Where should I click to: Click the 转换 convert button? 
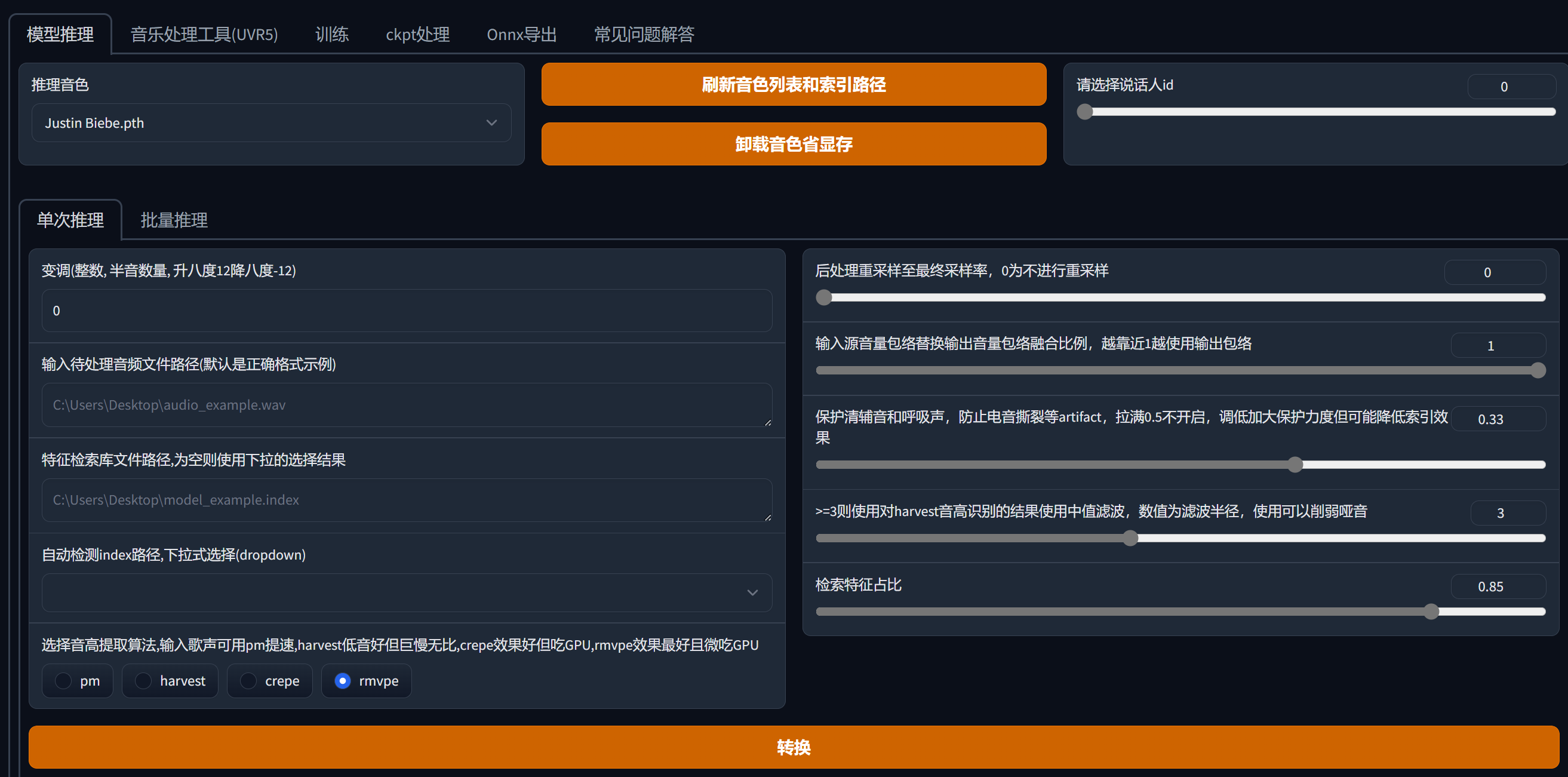[x=794, y=747]
